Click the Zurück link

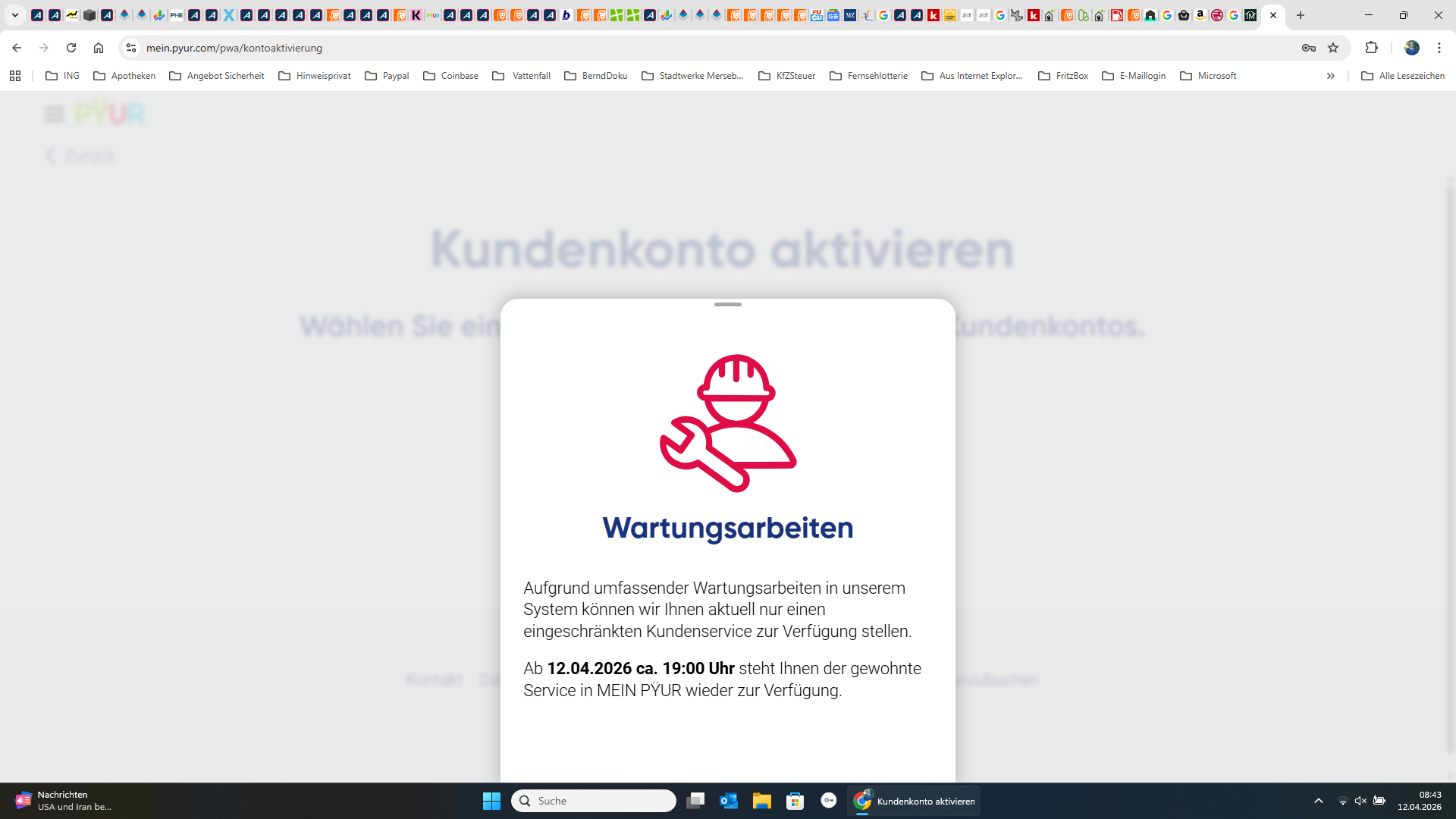(x=79, y=155)
